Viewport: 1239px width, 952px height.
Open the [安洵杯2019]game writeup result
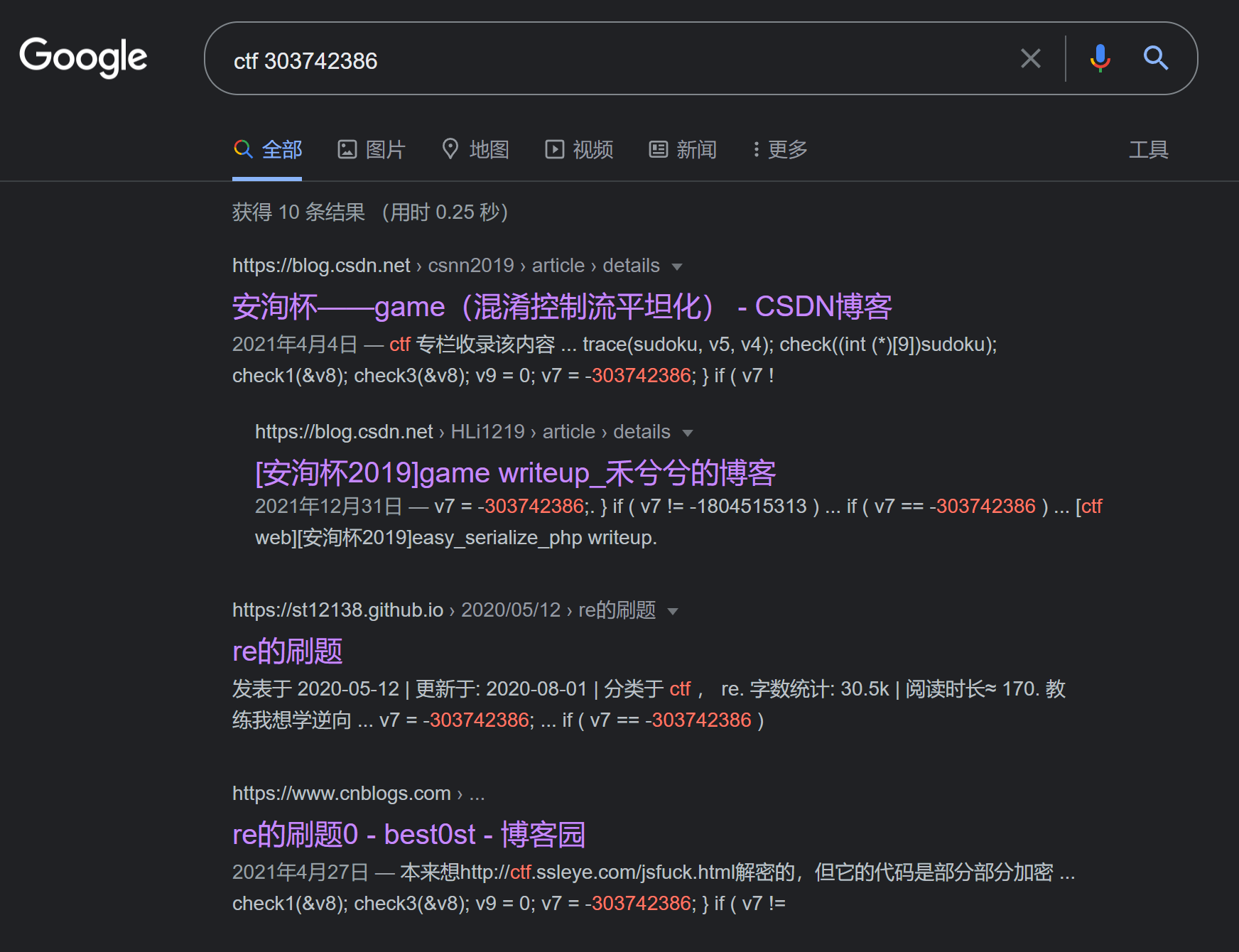point(515,472)
